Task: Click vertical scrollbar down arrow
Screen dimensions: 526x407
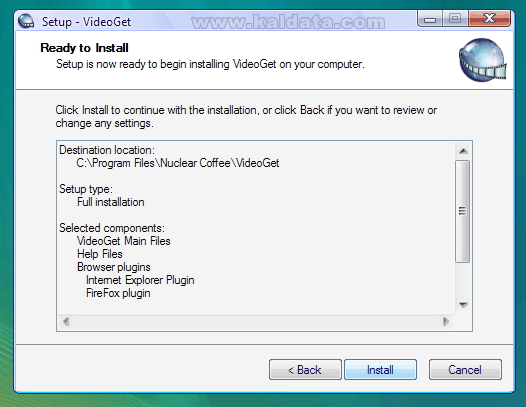Action: pyautogui.click(x=463, y=305)
